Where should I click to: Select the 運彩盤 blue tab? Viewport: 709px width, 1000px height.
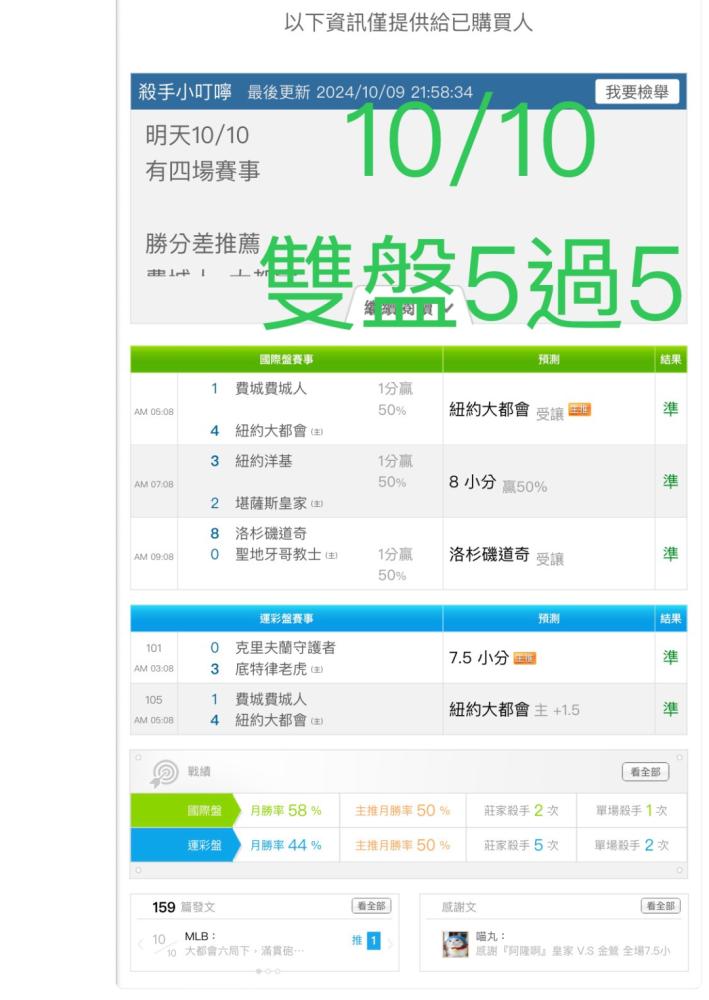click(183, 845)
